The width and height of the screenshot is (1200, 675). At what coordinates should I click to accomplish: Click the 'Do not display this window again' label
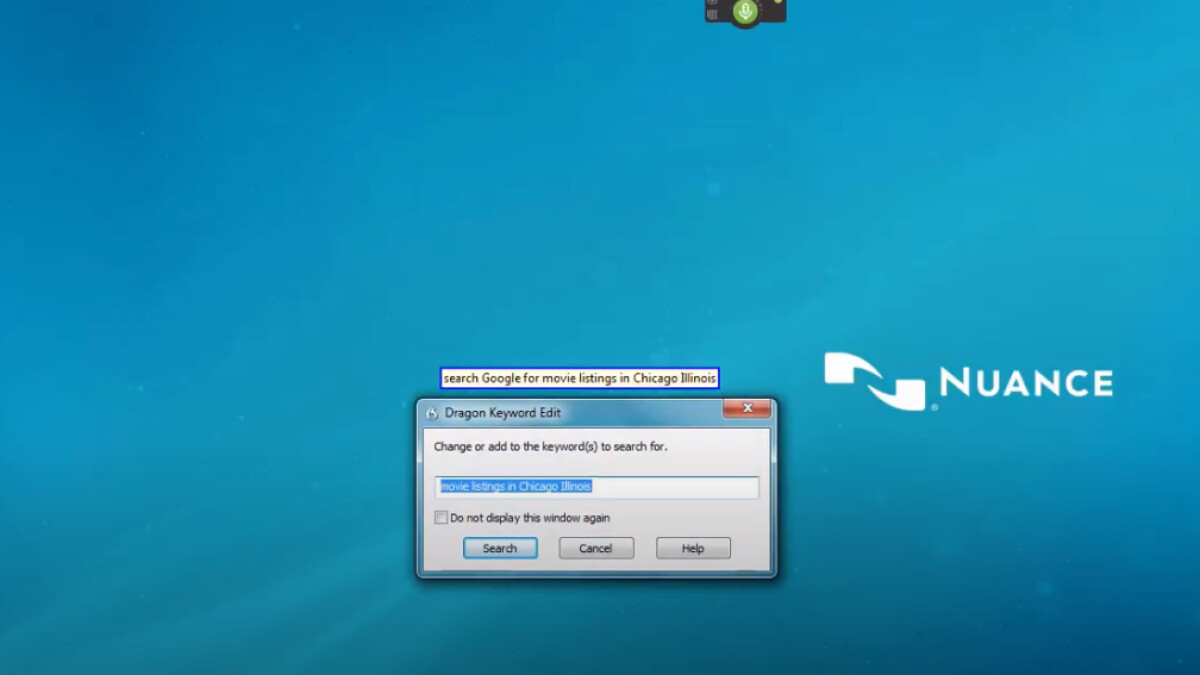coord(529,518)
